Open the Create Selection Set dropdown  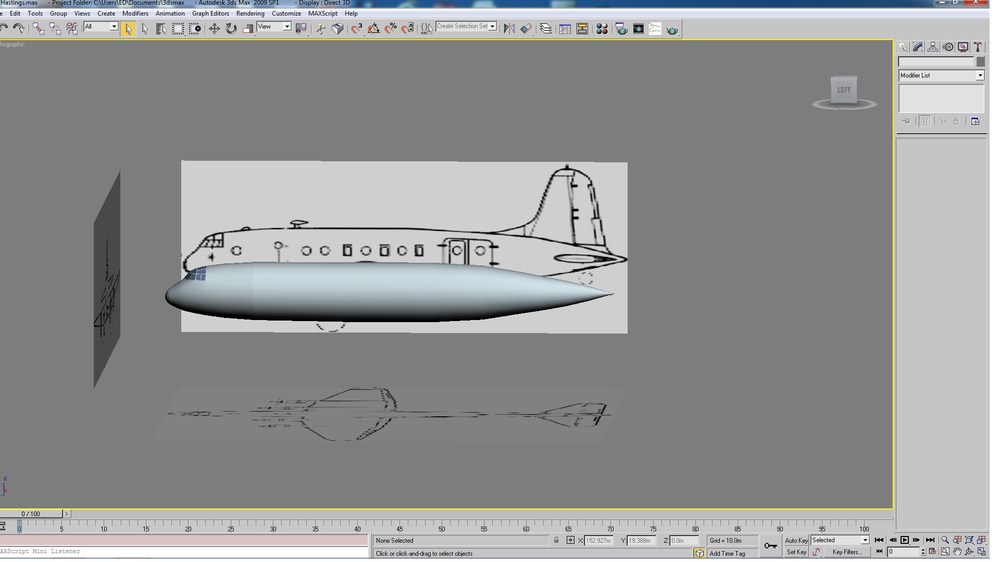click(x=466, y=26)
